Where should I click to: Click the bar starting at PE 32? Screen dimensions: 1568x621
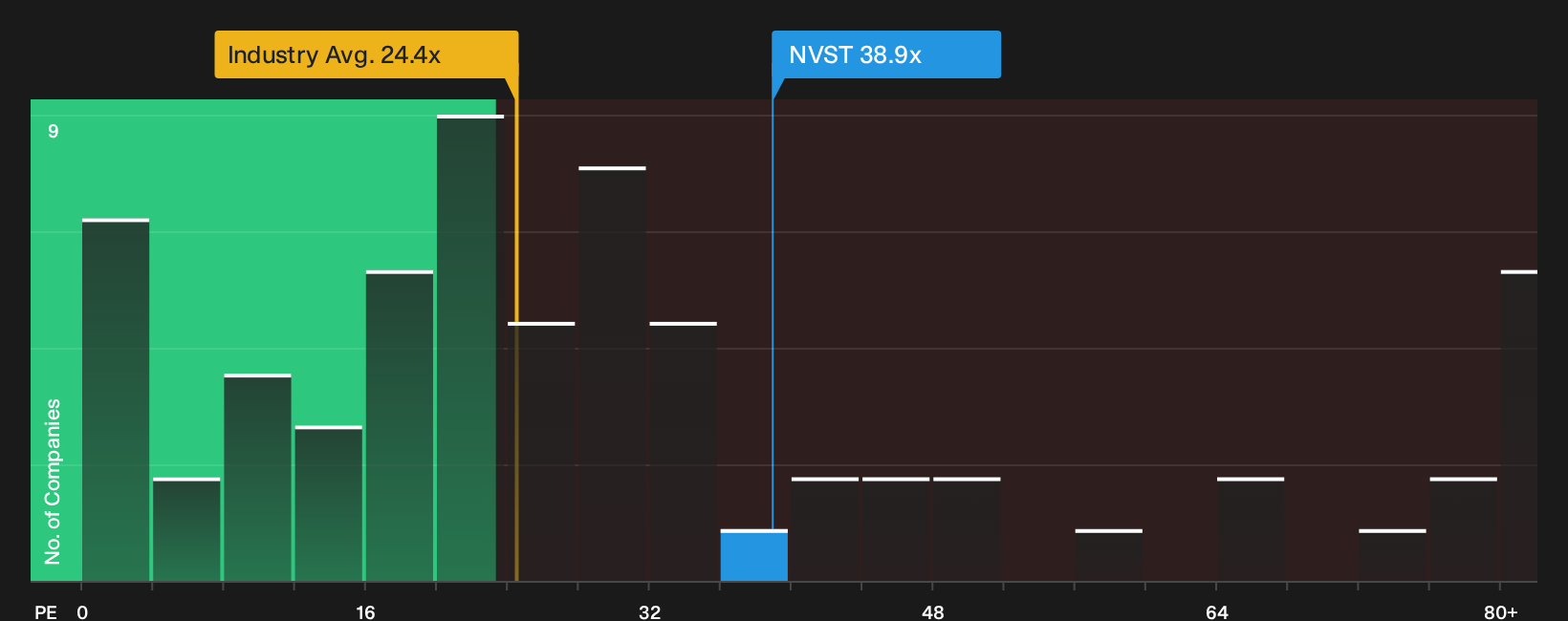pos(683,452)
